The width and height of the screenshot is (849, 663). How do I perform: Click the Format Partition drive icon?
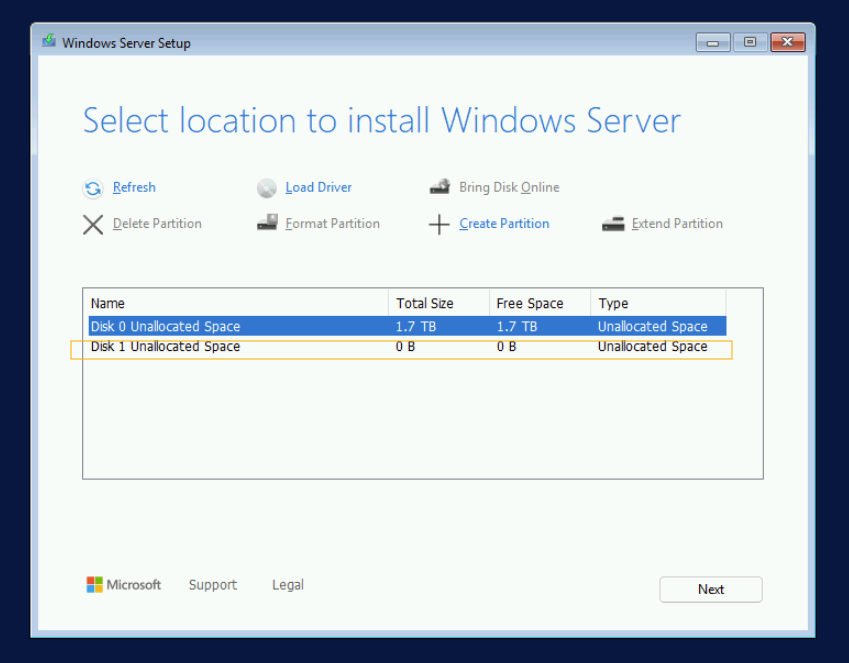(x=267, y=223)
